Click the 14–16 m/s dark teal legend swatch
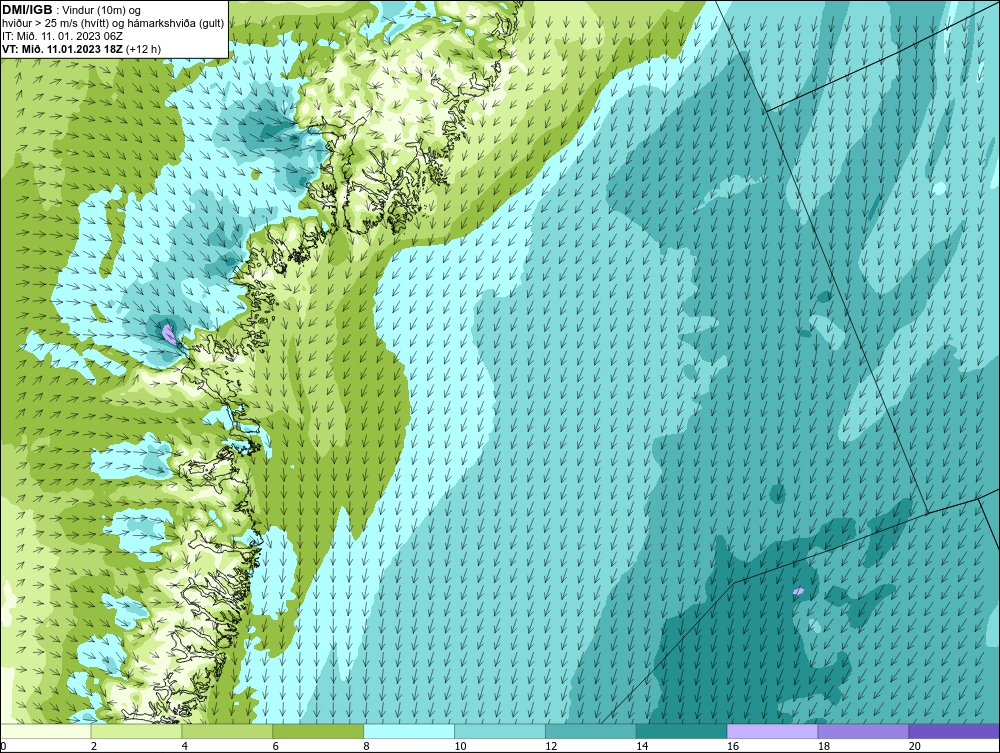 pyautogui.click(x=682, y=731)
